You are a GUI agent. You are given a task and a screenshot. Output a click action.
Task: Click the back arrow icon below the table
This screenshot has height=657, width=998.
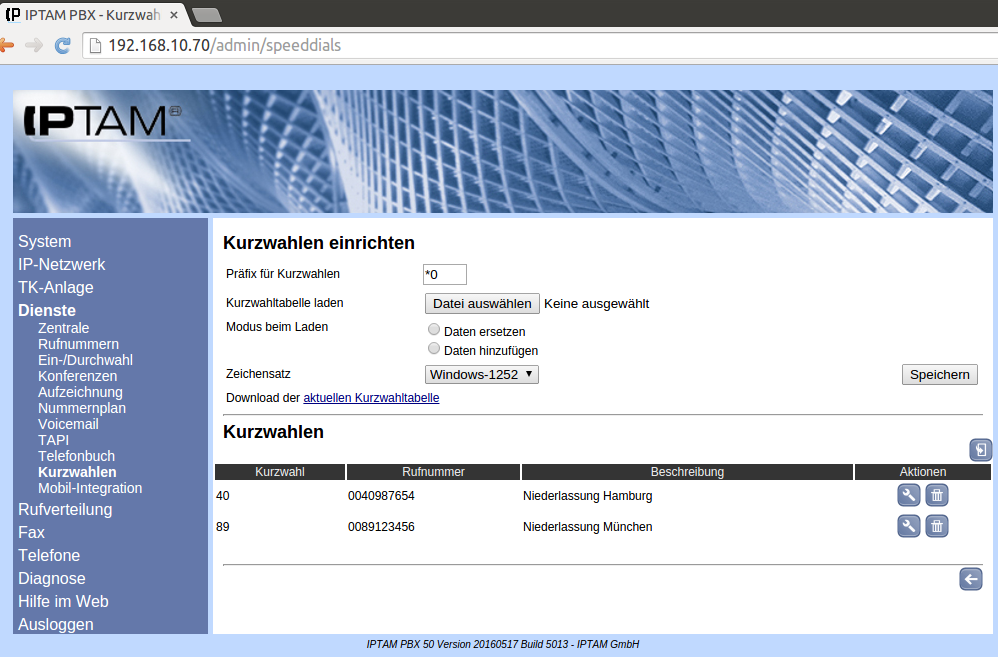point(970,579)
